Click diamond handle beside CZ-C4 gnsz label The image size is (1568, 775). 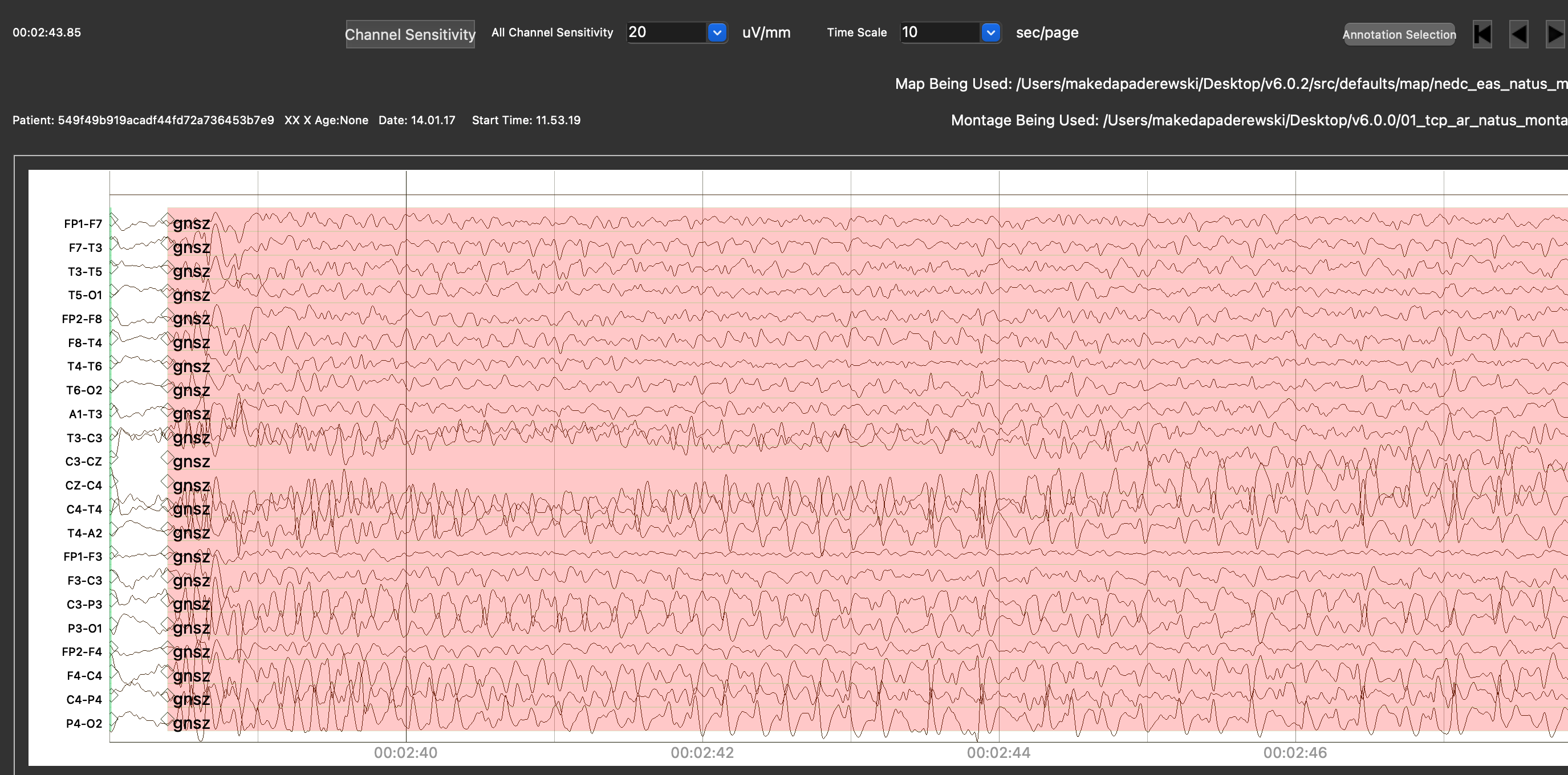coord(167,482)
